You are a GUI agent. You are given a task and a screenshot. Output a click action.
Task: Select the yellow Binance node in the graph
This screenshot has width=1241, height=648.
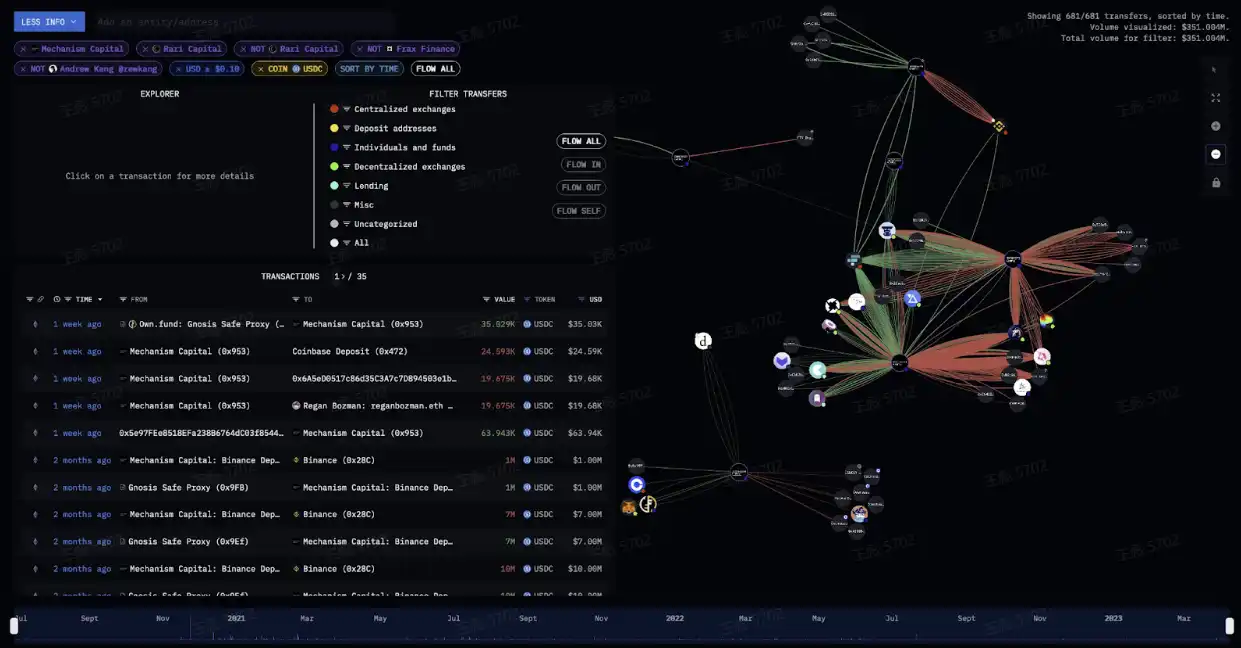(998, 126)
